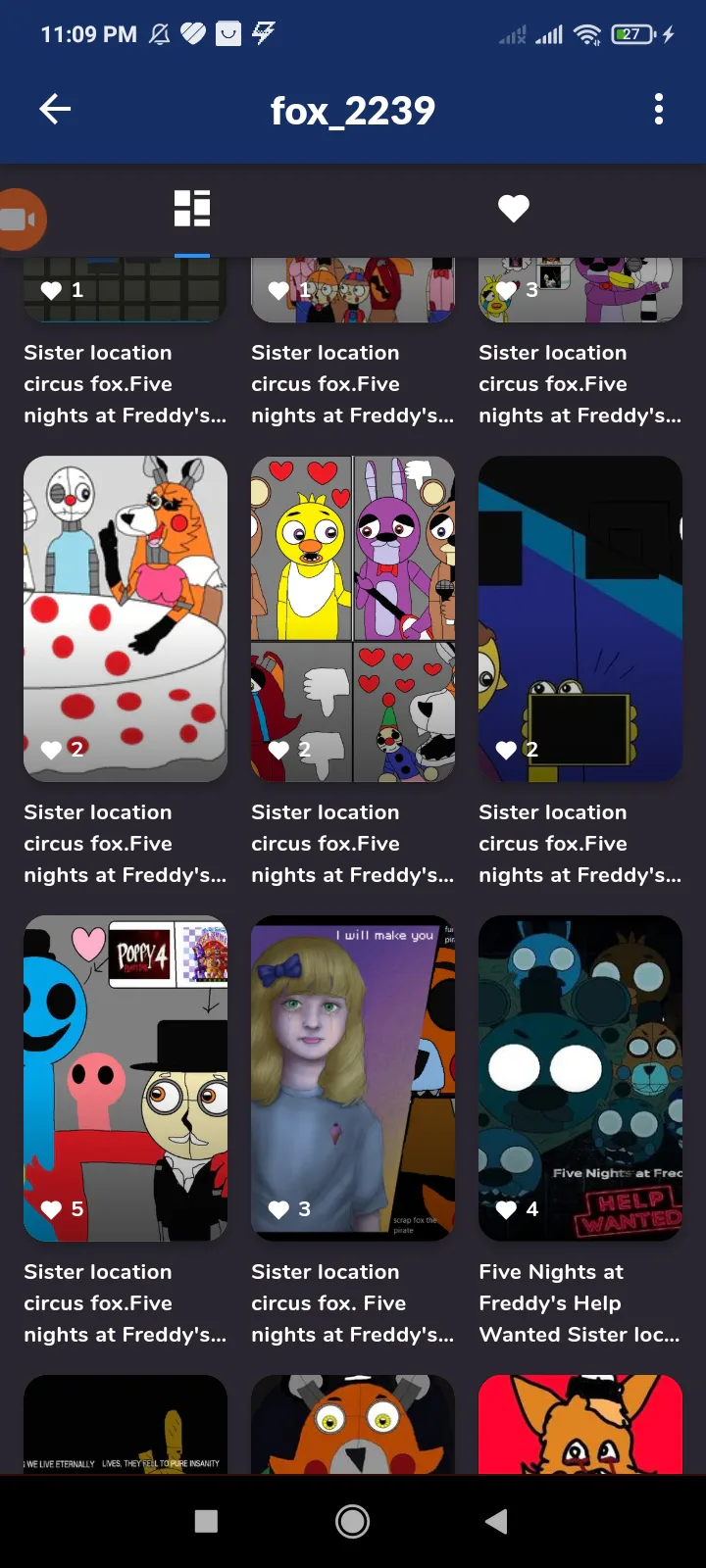706x1568 pixels.
Task: Tap the orange video camera icon
Action: click(22, 220)
